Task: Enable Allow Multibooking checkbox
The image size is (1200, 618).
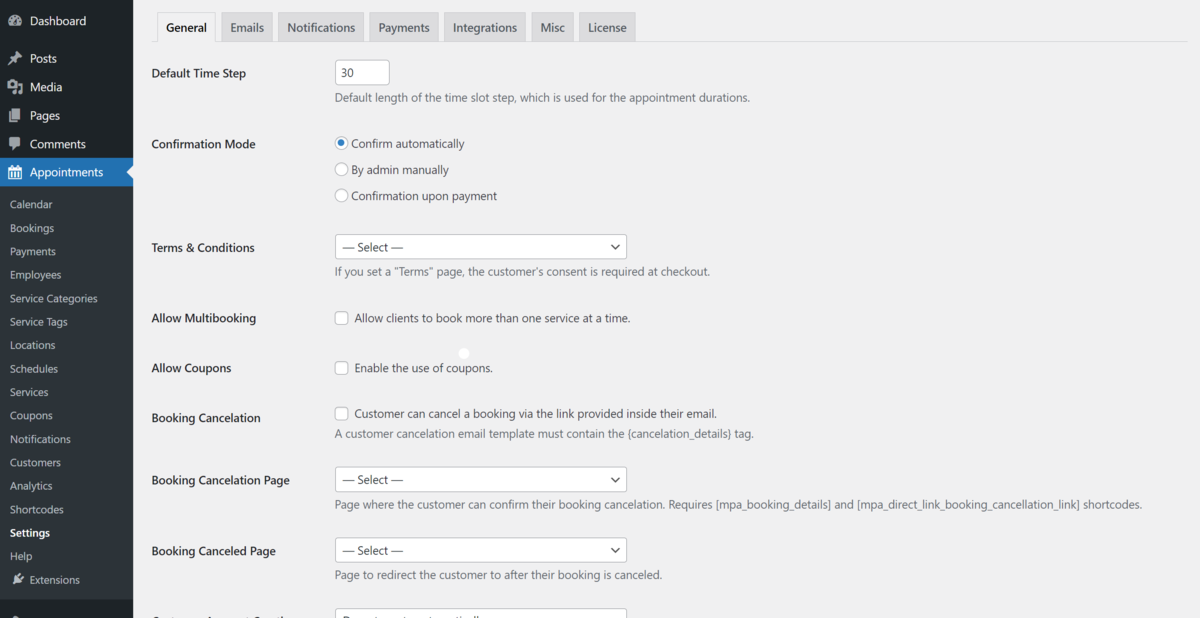Action: coord(342,318)
